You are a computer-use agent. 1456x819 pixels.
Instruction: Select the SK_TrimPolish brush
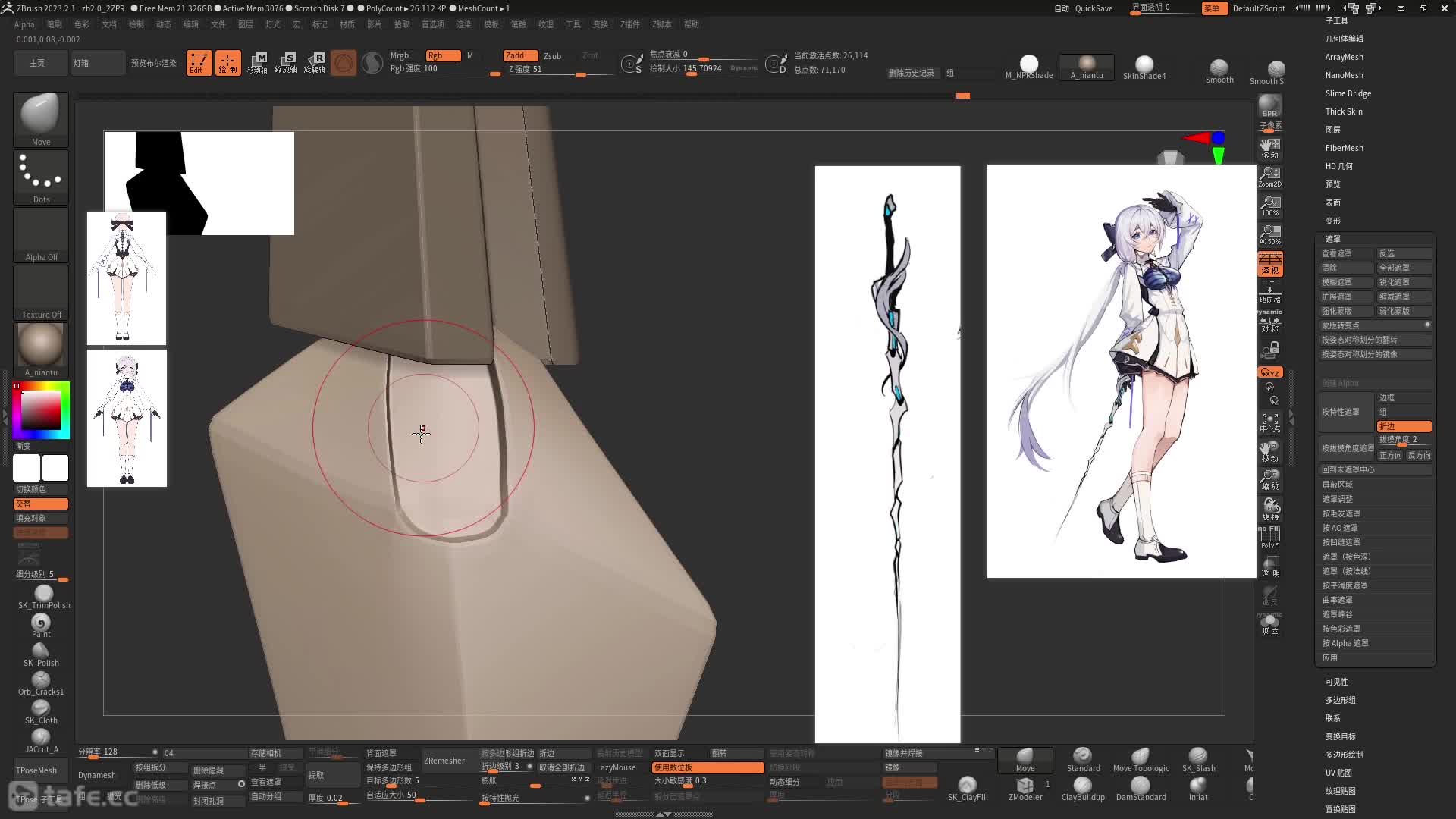point(44,597)
